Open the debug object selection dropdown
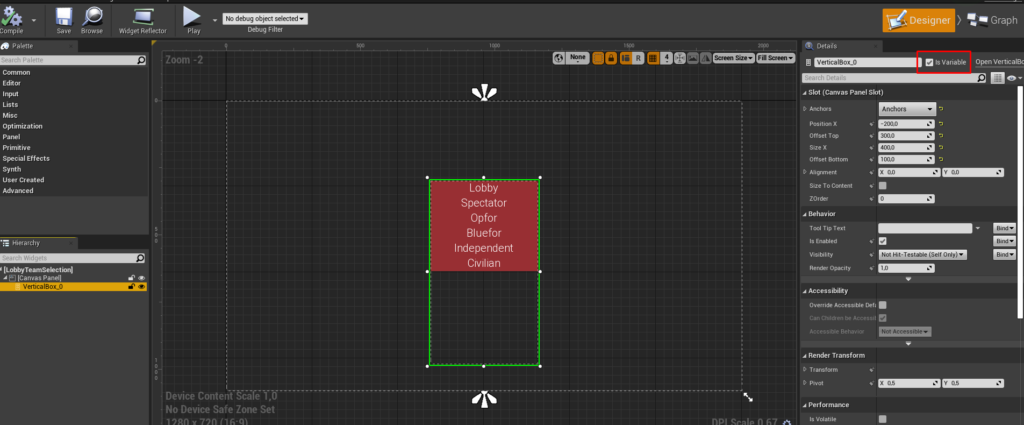 265,19
